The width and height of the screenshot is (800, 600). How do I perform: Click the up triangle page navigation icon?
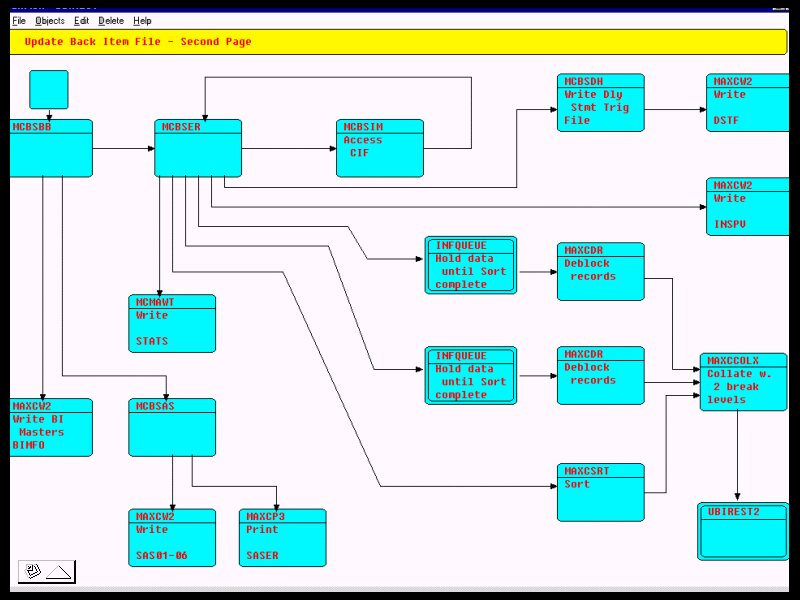point(59,572)
